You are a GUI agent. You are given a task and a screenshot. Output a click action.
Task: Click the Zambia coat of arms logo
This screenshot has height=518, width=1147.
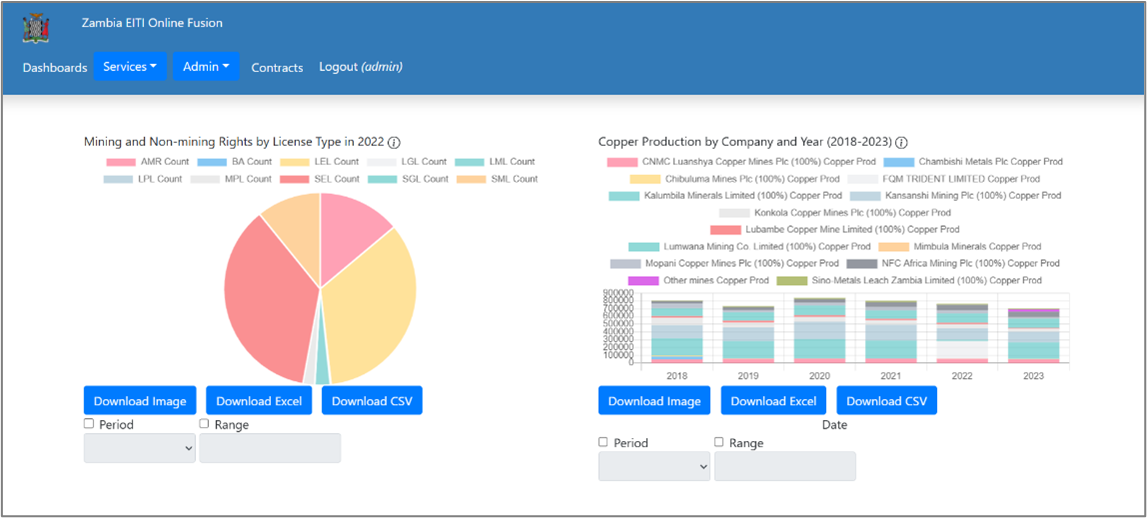pos(37,28)
